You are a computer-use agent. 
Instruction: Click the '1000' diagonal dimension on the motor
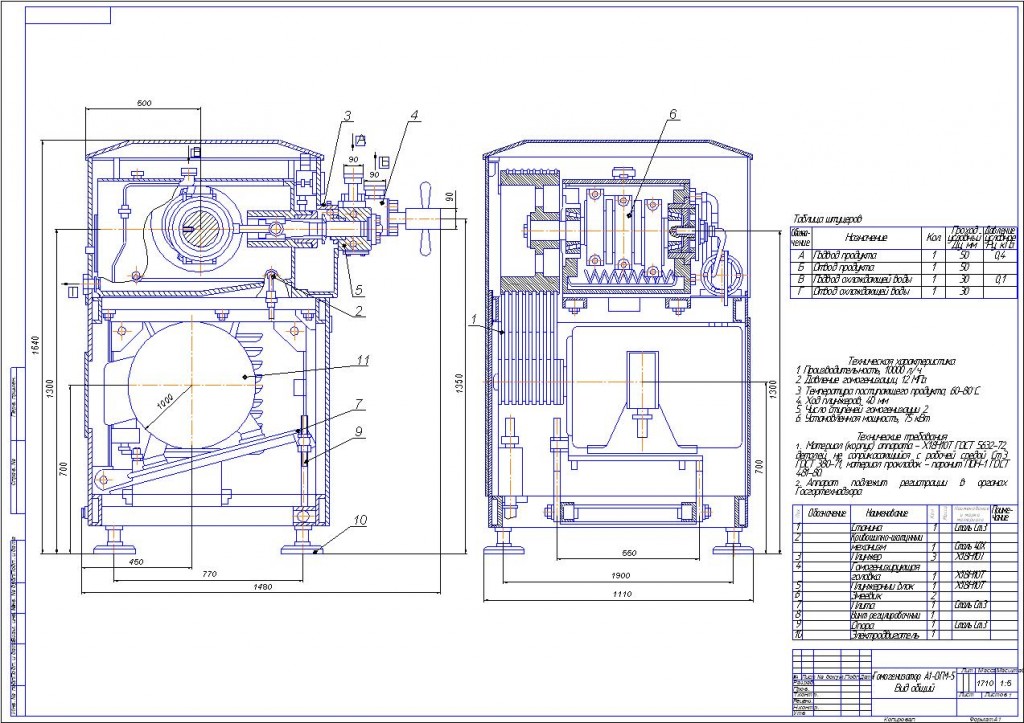pyautogui.click(x=165, y=402)
